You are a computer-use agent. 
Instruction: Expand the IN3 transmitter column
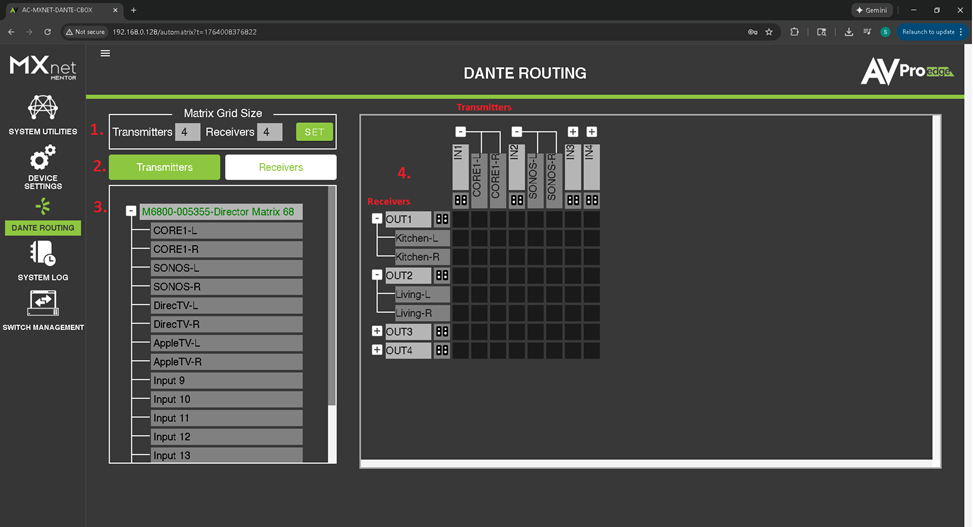pyautogui.click(x=573, y=132)
